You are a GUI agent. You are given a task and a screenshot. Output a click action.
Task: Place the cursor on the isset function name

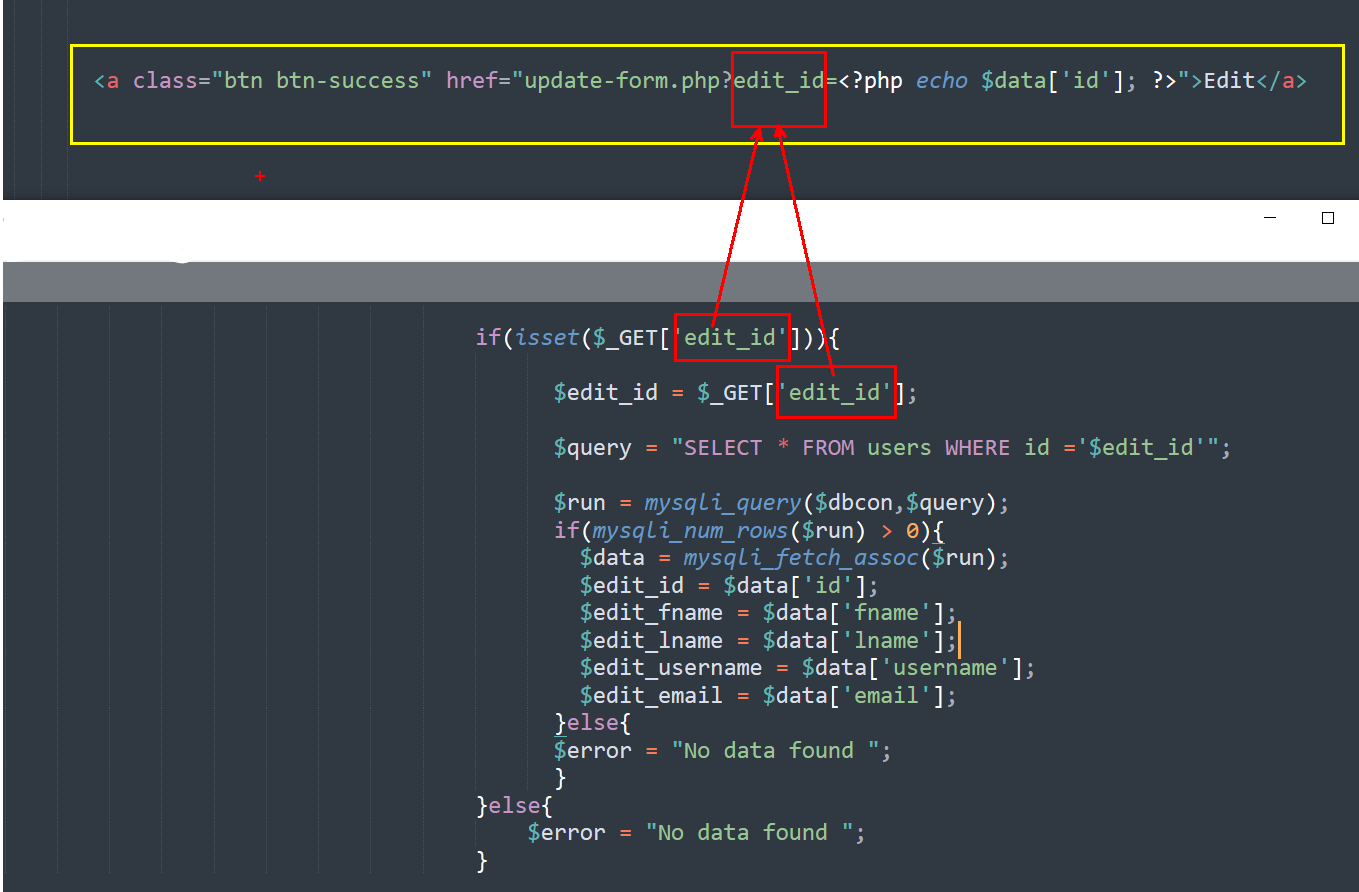click(547, 338)
